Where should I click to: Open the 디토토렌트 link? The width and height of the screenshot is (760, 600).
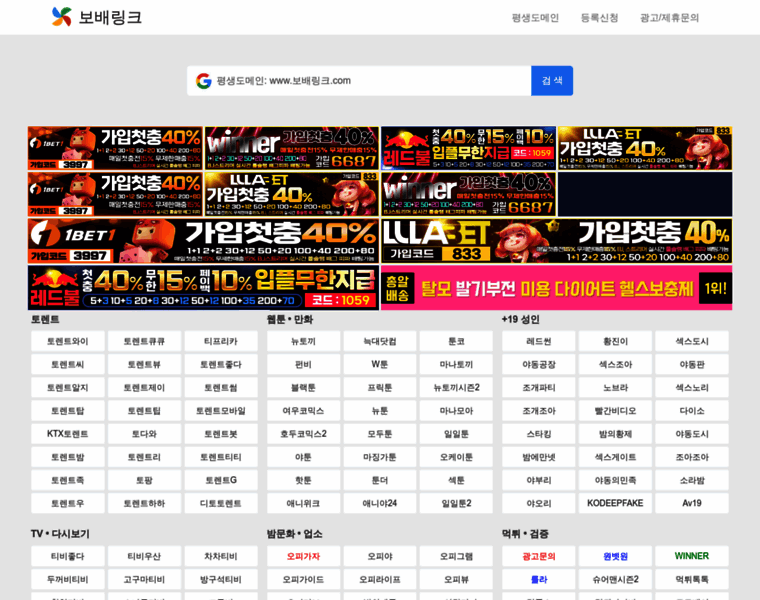coord(221,503)
